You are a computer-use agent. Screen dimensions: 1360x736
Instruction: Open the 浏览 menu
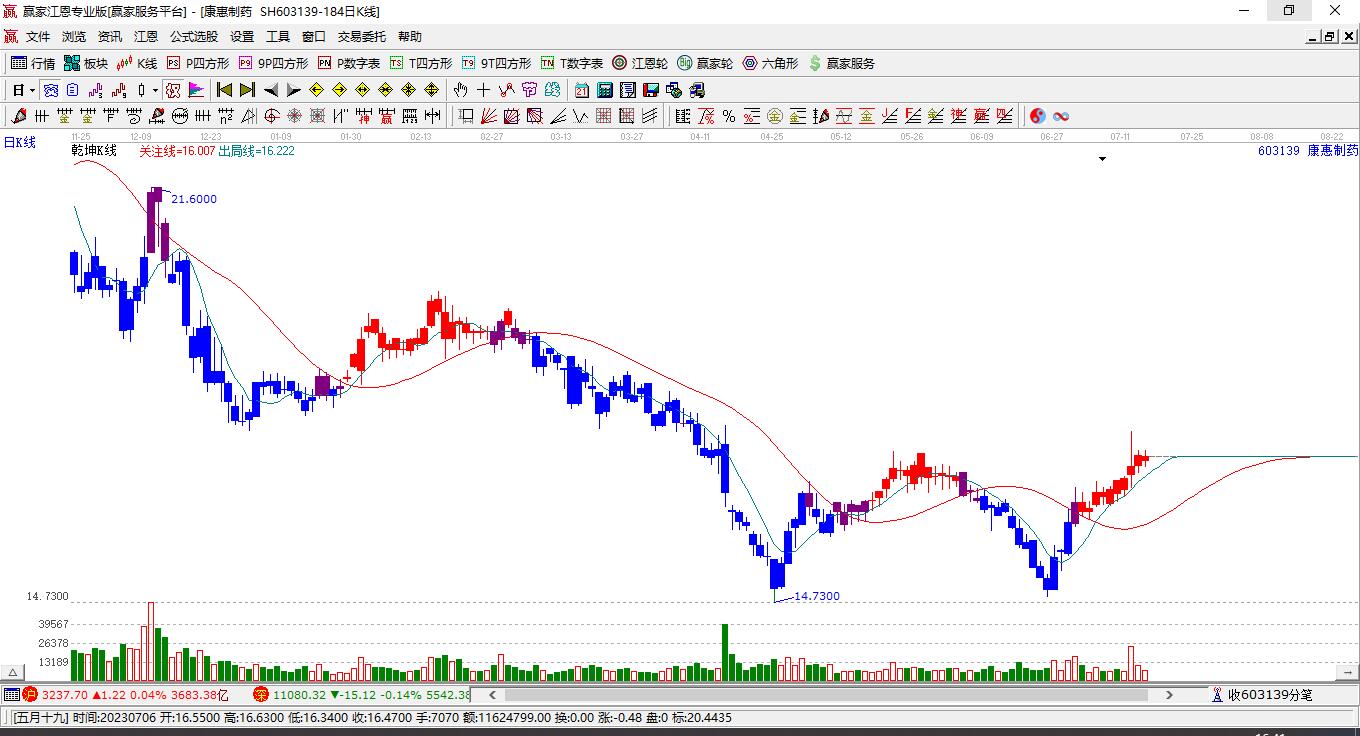pos(74,37)
